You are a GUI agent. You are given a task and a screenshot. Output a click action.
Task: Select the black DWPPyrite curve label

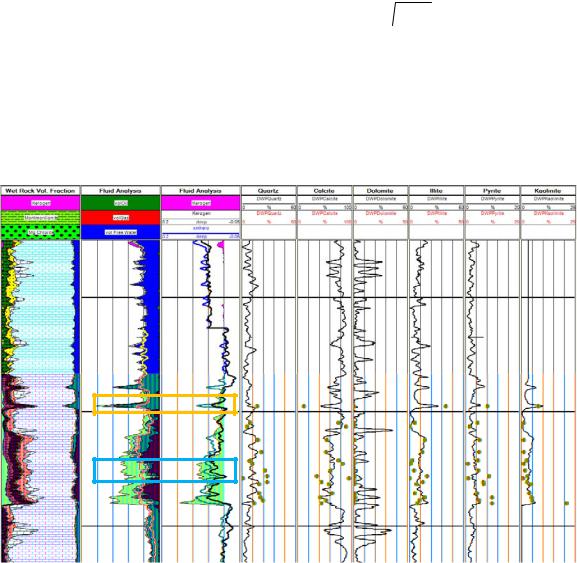pyautogui.click(x=492, y=199)
